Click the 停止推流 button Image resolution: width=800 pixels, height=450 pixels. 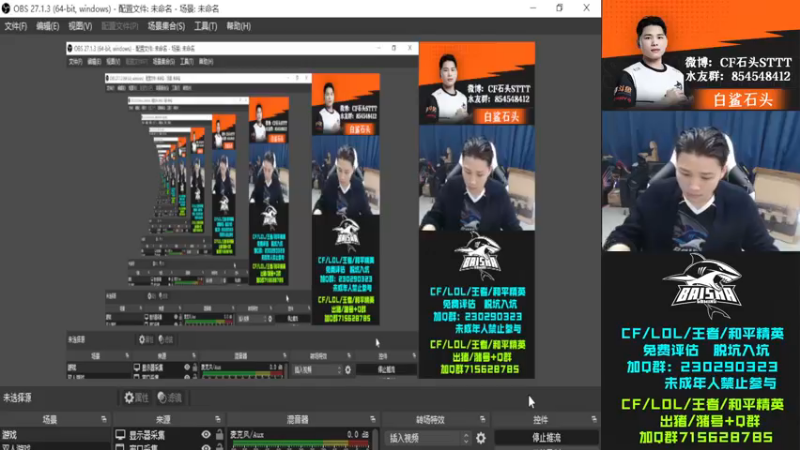pos(546,438)
